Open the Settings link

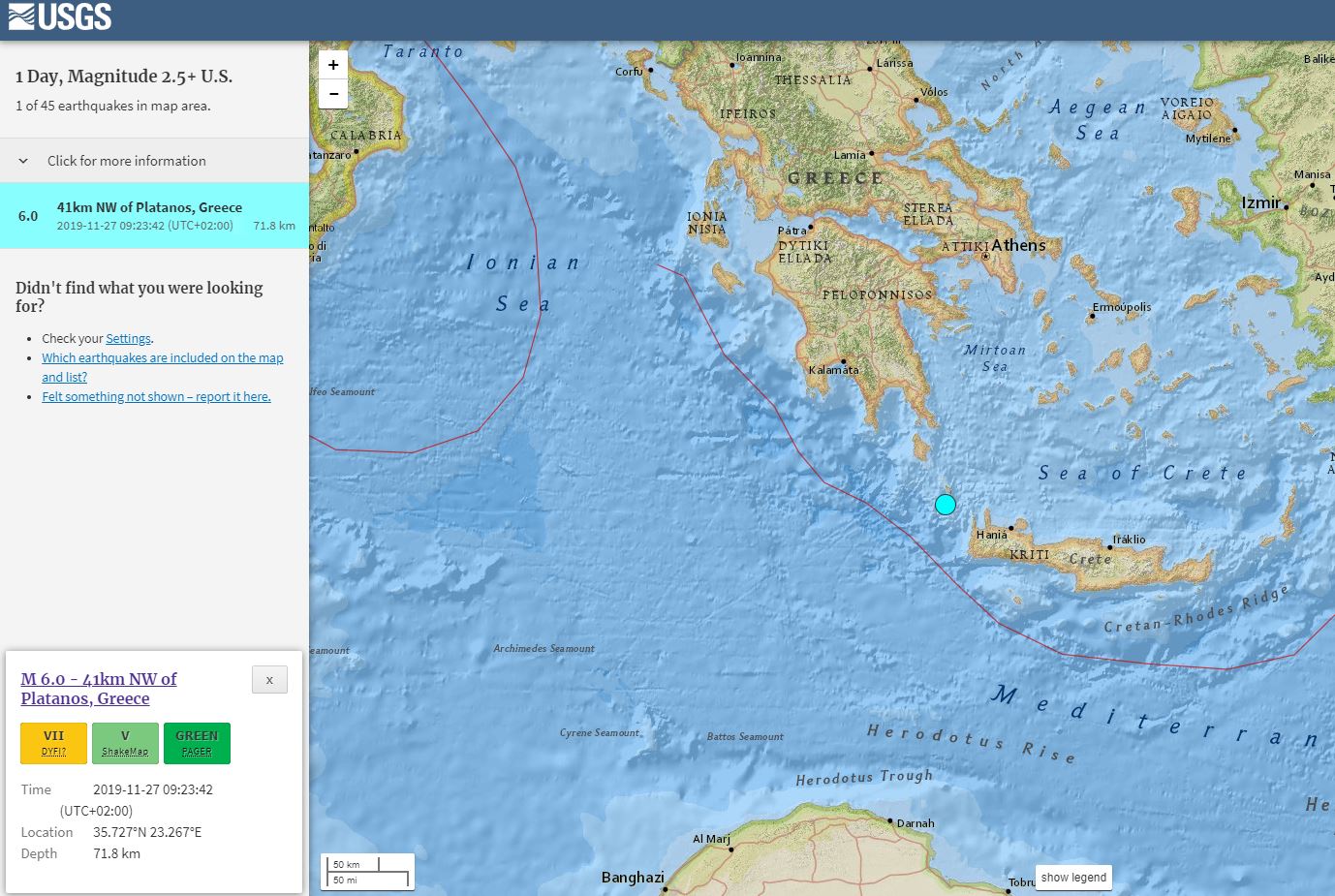(128, 339)
